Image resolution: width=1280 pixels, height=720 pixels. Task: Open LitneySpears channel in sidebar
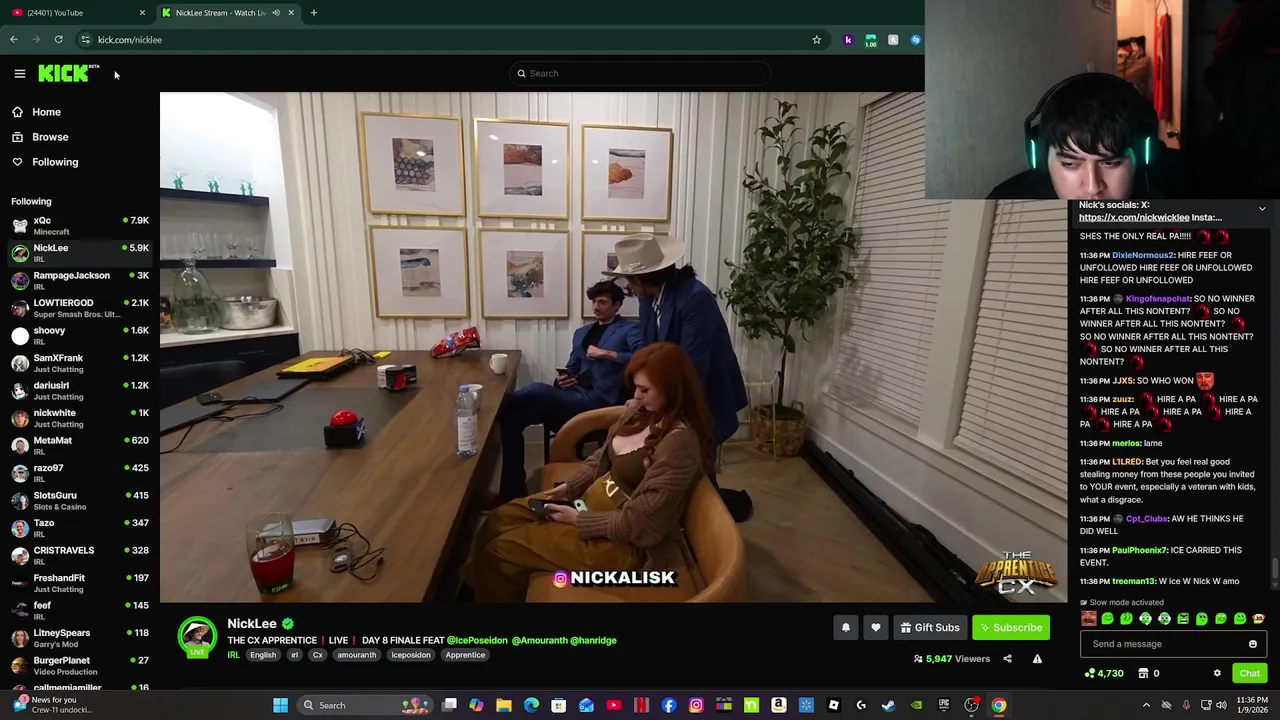click(x=80, y=638)
